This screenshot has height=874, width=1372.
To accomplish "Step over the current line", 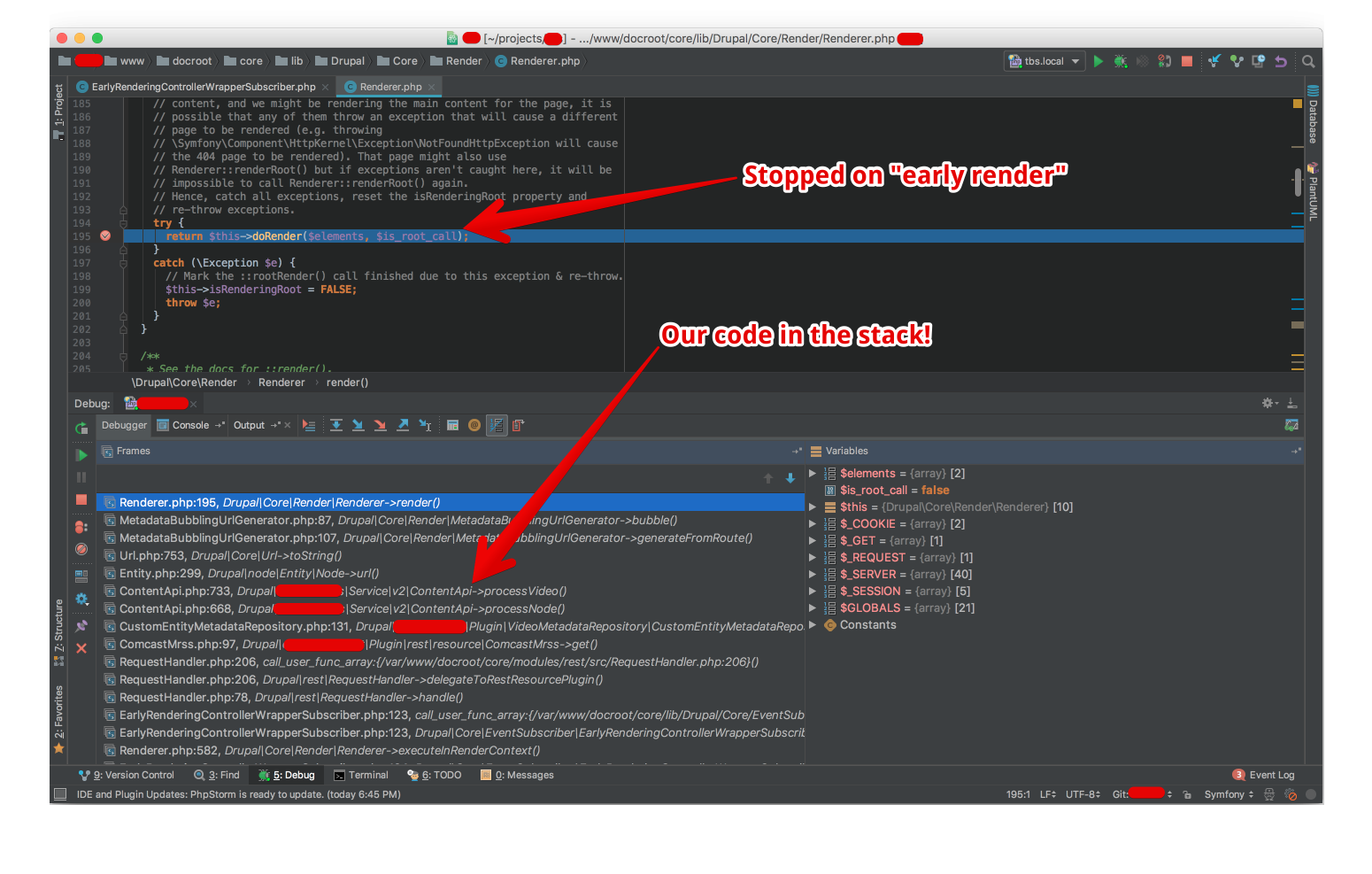I will point(336,425).
